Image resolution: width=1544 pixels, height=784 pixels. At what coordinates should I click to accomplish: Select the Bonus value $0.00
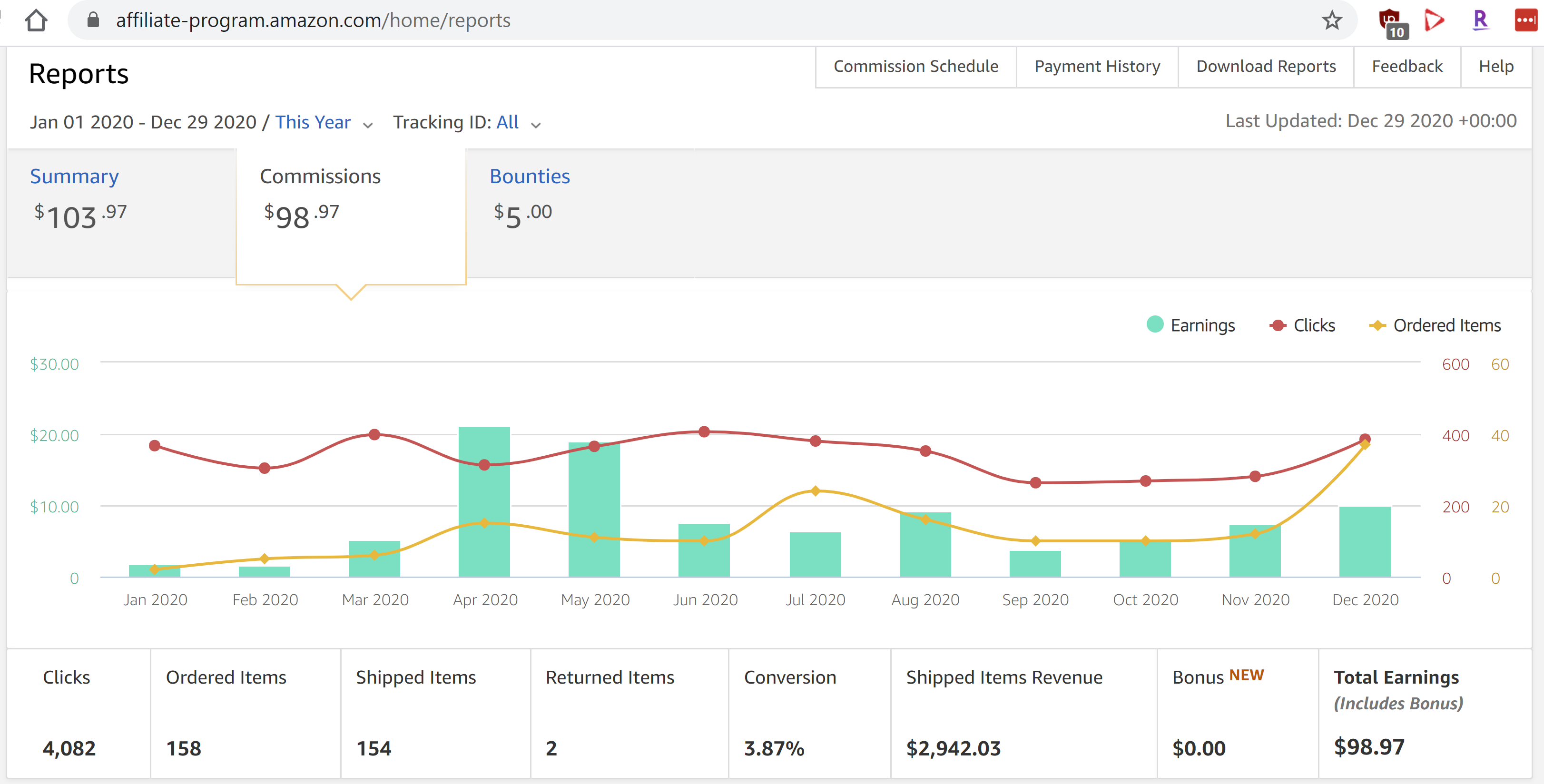[1199, 749]
